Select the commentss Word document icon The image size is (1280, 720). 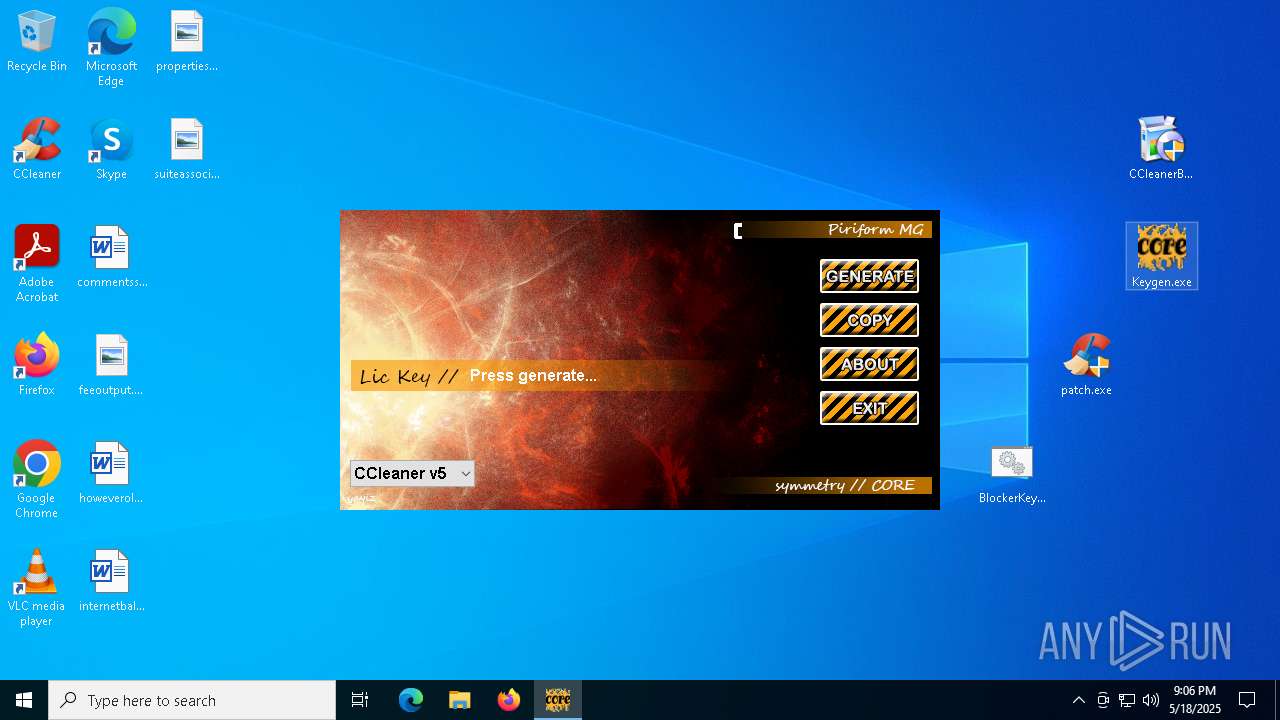coord(111,258)
